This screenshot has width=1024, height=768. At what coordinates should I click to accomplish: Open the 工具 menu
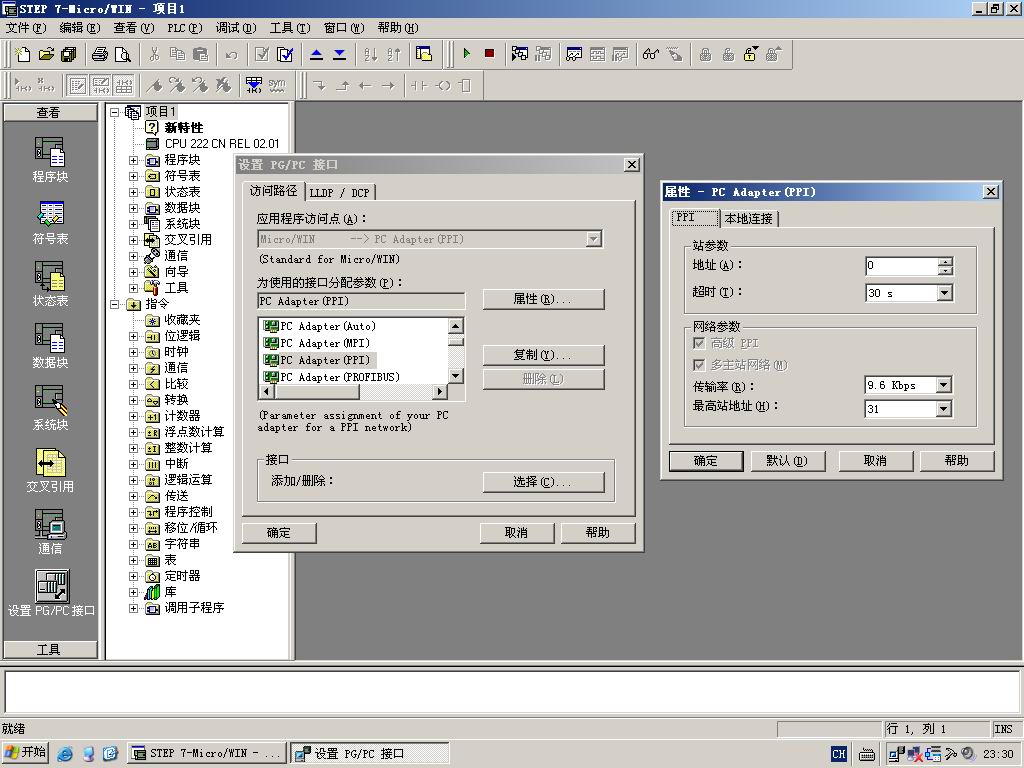tap(290, 27)
